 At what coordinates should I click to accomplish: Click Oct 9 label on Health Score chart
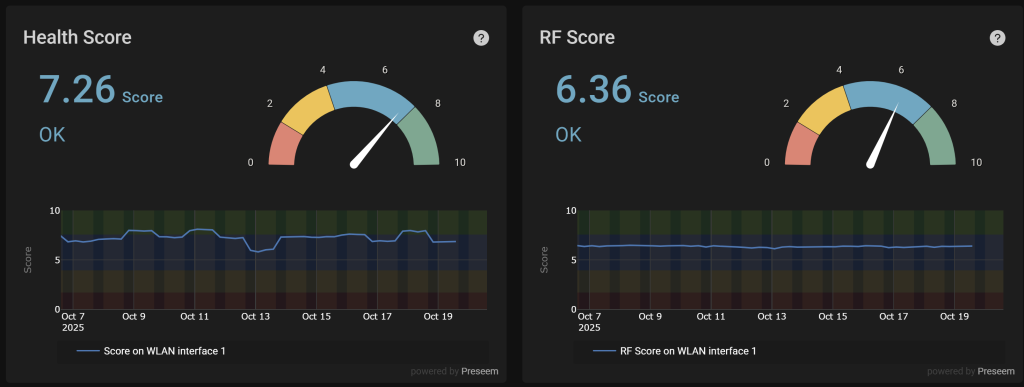pyautogui.click(x=134, y=317)
